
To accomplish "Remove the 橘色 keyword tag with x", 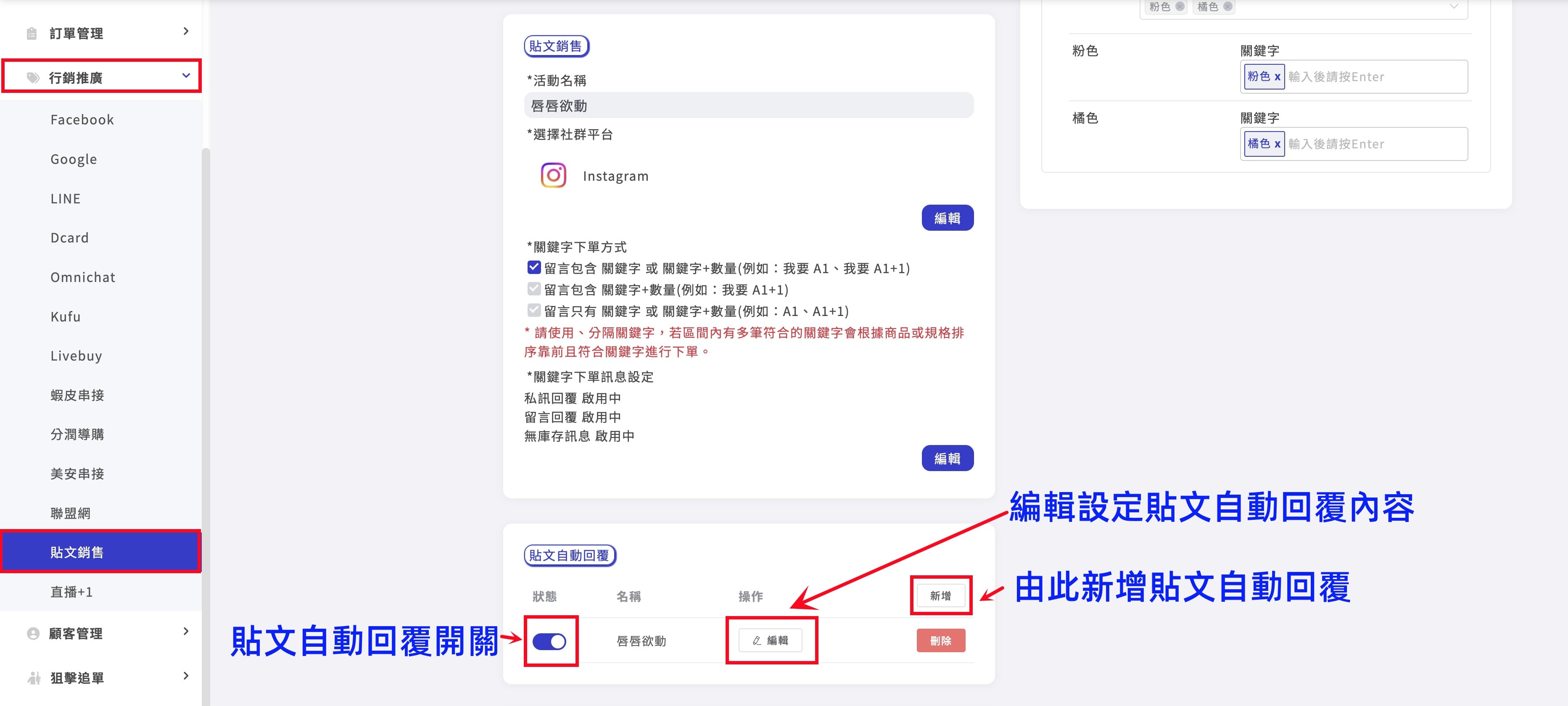I will tap(1277, 144).
